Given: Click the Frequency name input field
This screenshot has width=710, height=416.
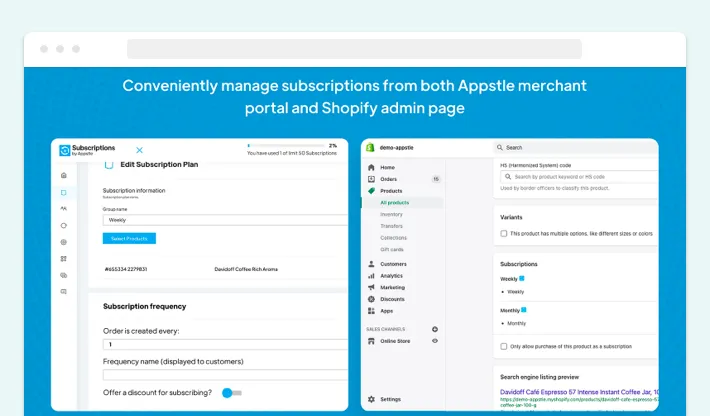Looking at the screenshot, I should (x=225, y=375).
